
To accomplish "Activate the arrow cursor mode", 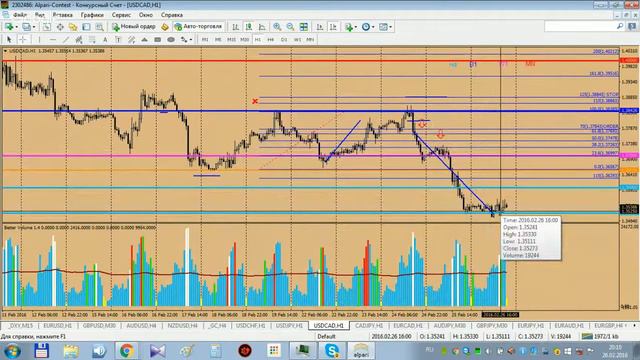I will 9,40.
